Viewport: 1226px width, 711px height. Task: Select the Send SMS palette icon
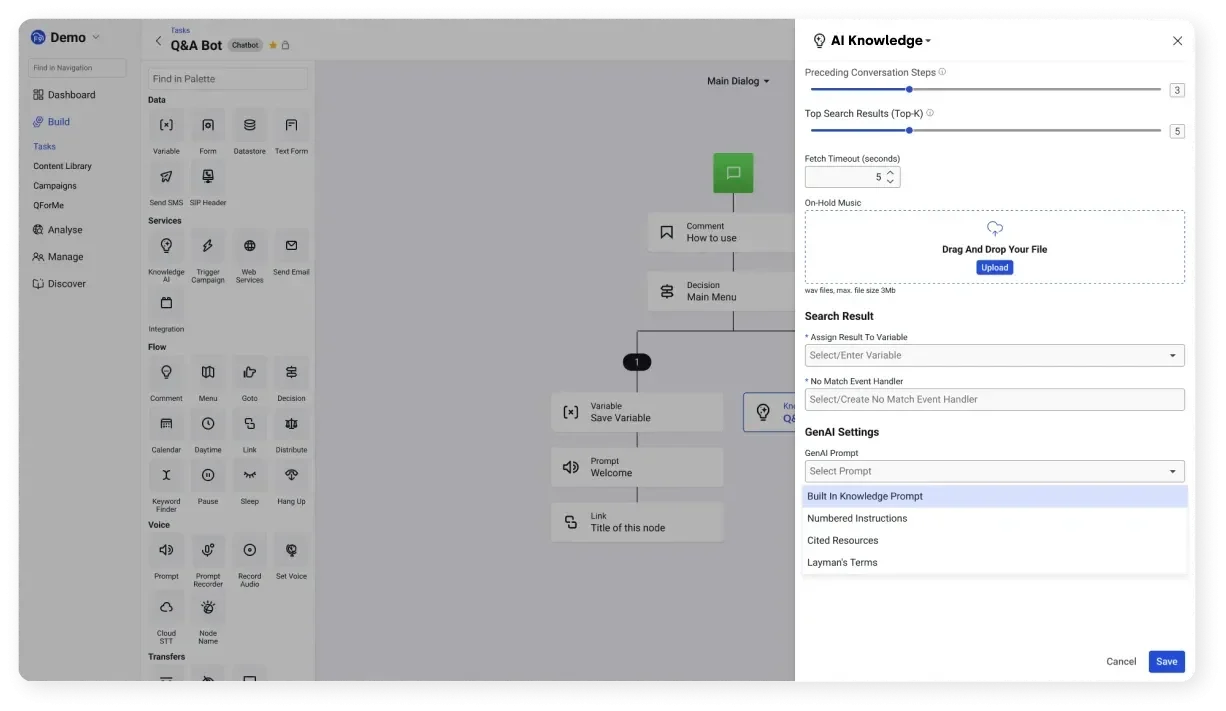click(166, 177)
